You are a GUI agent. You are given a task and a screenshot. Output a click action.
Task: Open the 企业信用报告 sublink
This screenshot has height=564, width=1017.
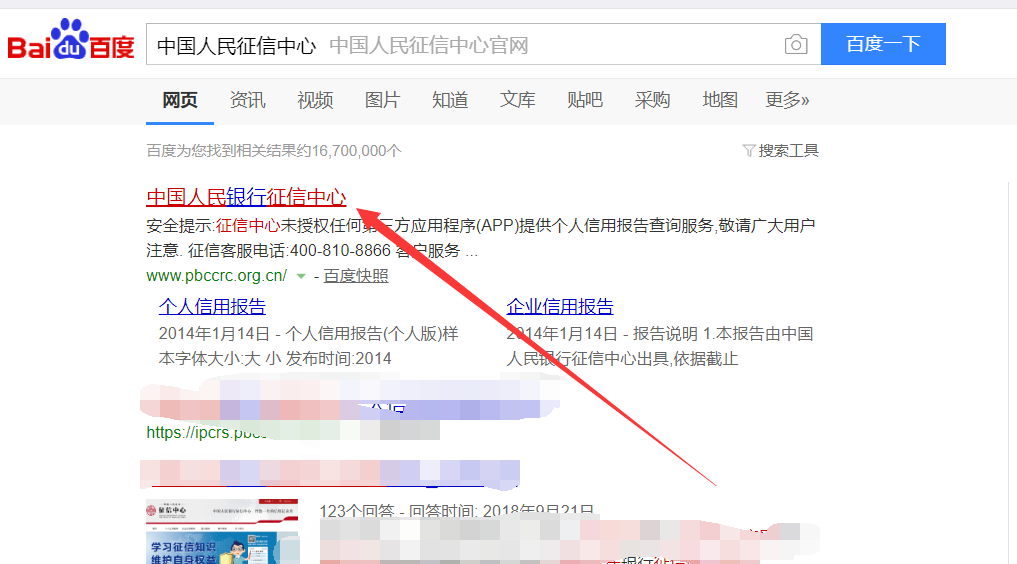pos(560,307)
